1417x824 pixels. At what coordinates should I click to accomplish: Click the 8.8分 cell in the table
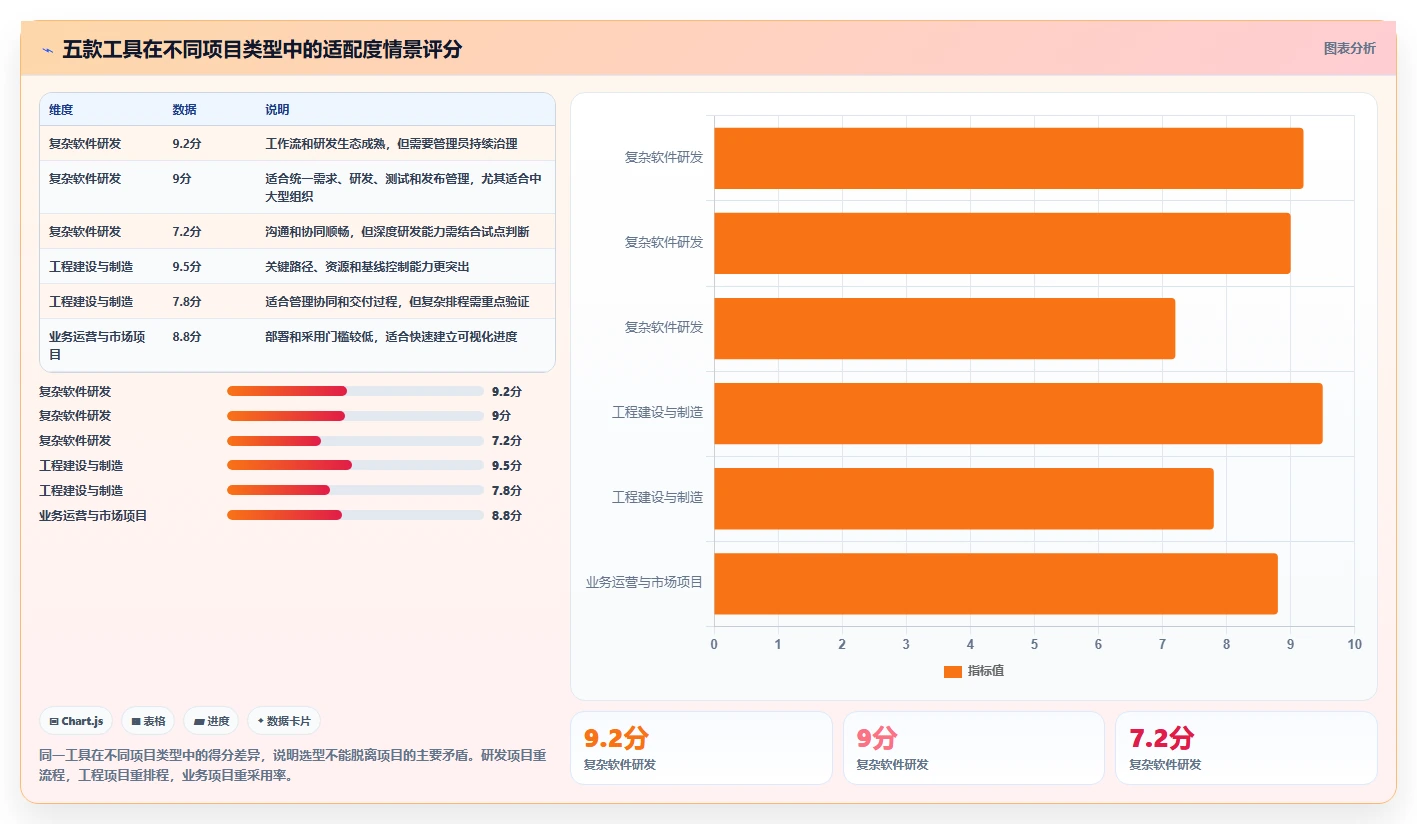pos(187,336)
